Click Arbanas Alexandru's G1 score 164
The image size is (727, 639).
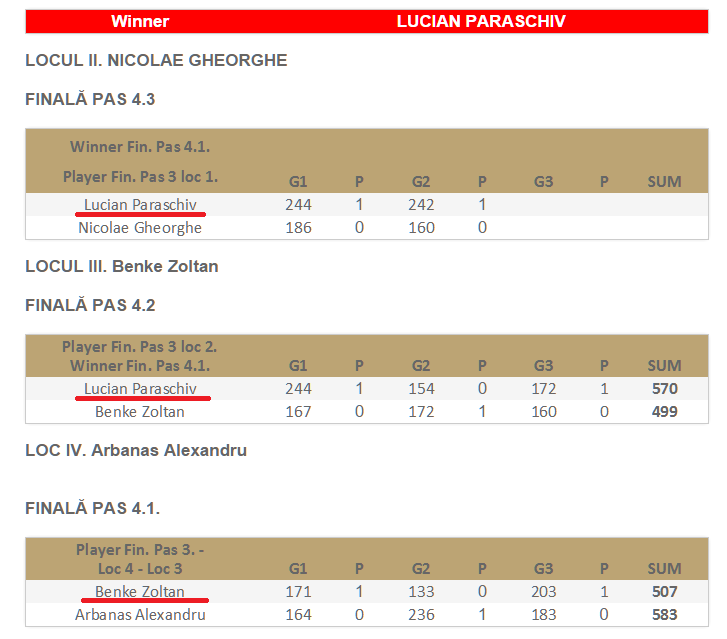coord(298,615)
